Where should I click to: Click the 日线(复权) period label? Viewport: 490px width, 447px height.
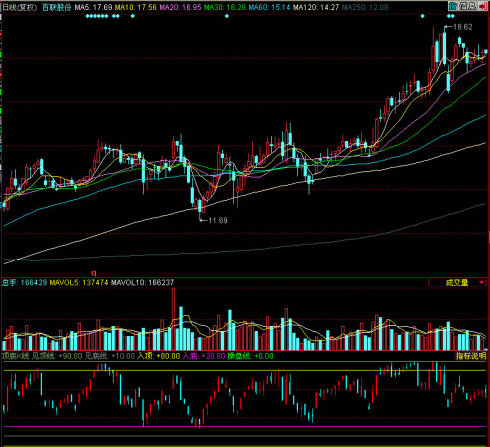click(x=20, y=7)
